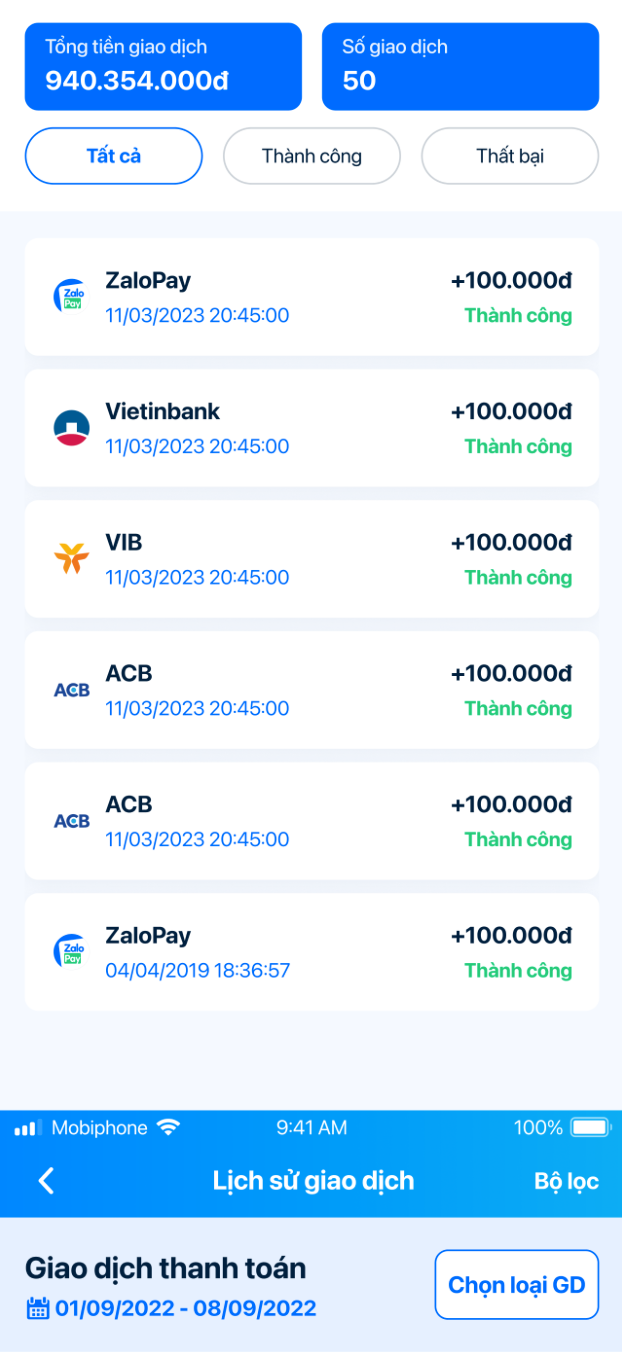This screenshot has width=622, height=1352.
Task: Open the Vietinbank transaction entry
Action: pos(312,428)
